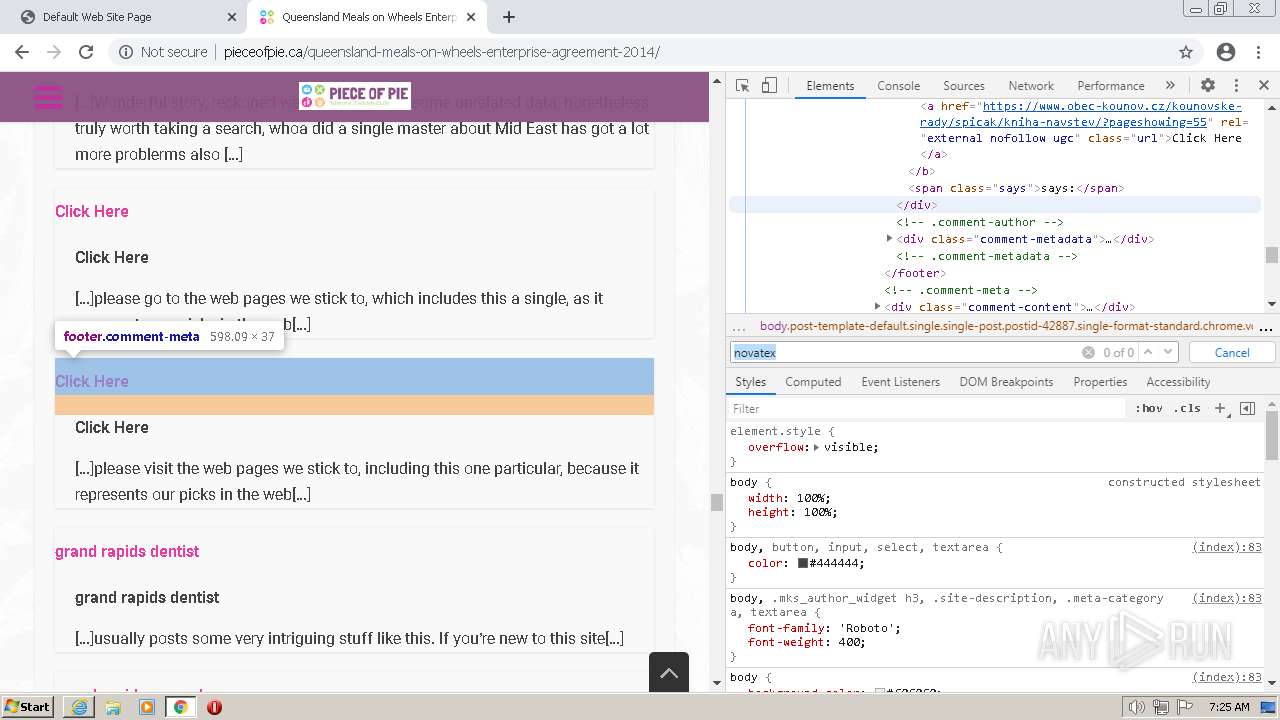Open a new browser tab

coord(509,17)
